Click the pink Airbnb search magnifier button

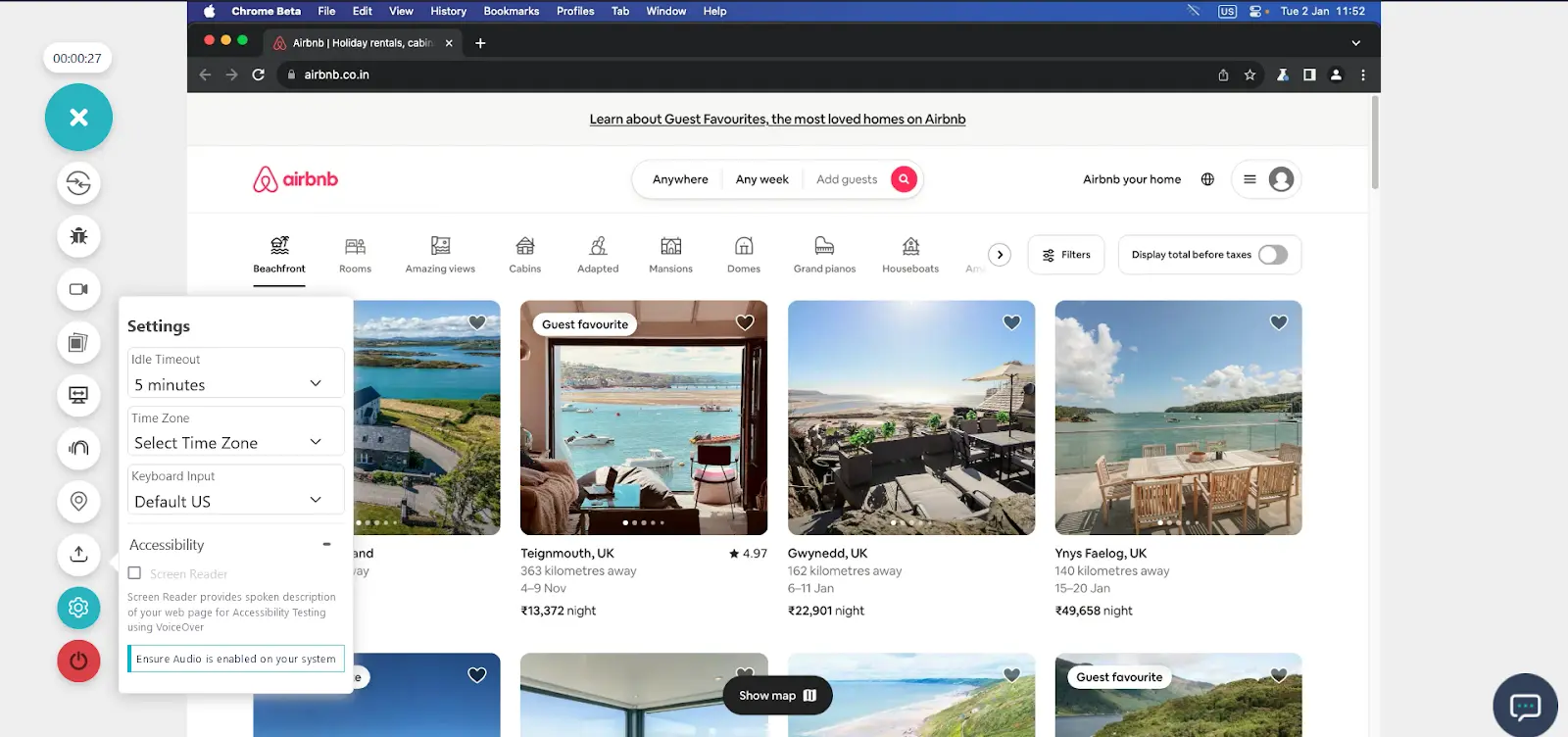tap(904, 179)
